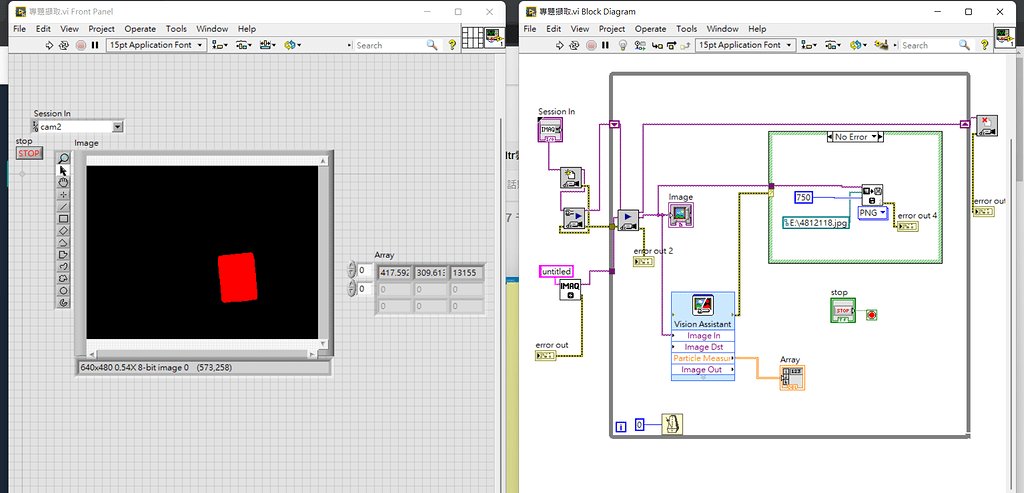The width and height of the screenshot is (1024, 493).
Task: Click Clean Up Diagram broom icon
Action: coord(882,45)
